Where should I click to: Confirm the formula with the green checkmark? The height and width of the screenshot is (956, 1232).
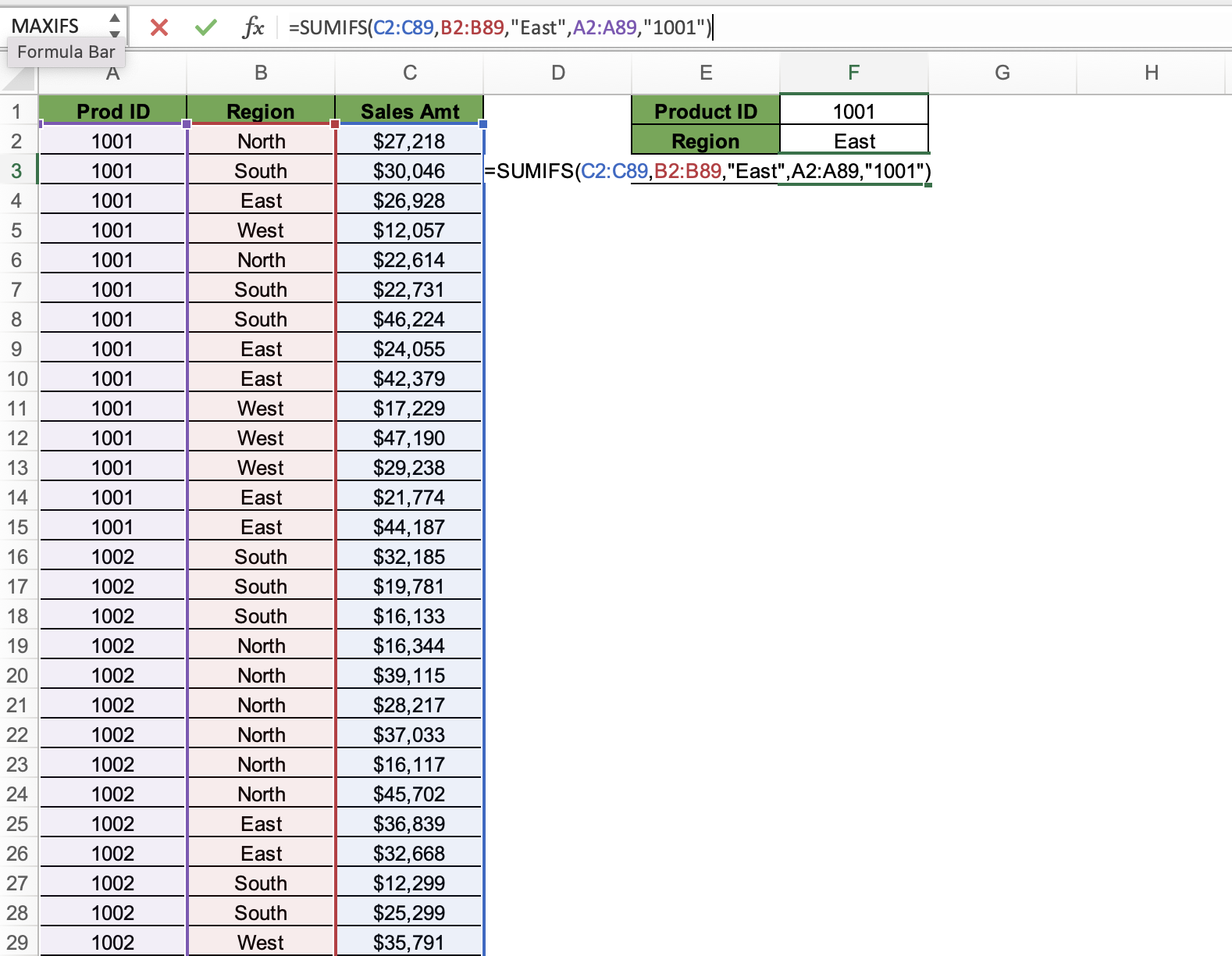click(206, 27)
